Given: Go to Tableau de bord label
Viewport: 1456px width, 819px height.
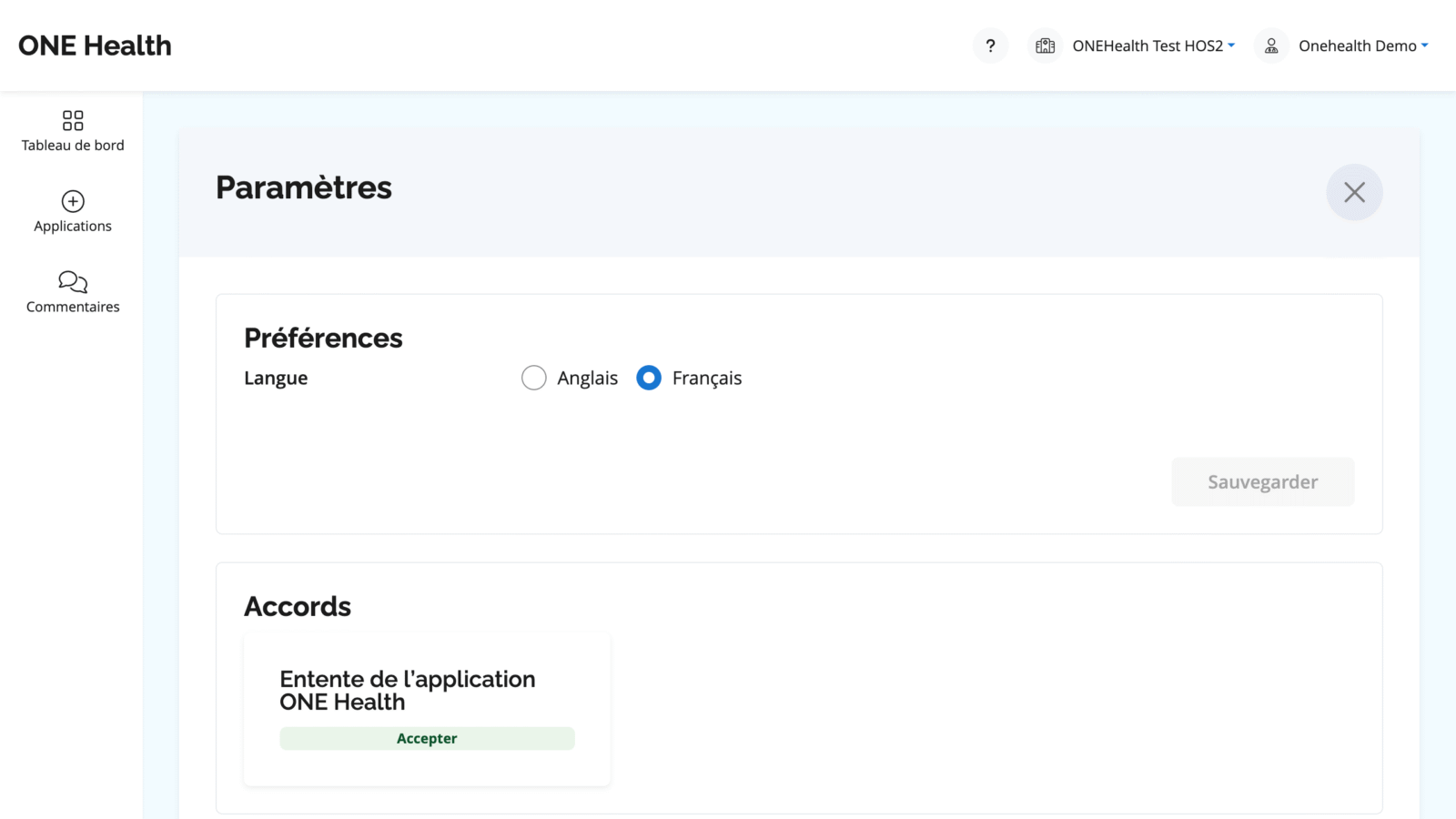Looking at the screenshot, I should tap(73, 146).
